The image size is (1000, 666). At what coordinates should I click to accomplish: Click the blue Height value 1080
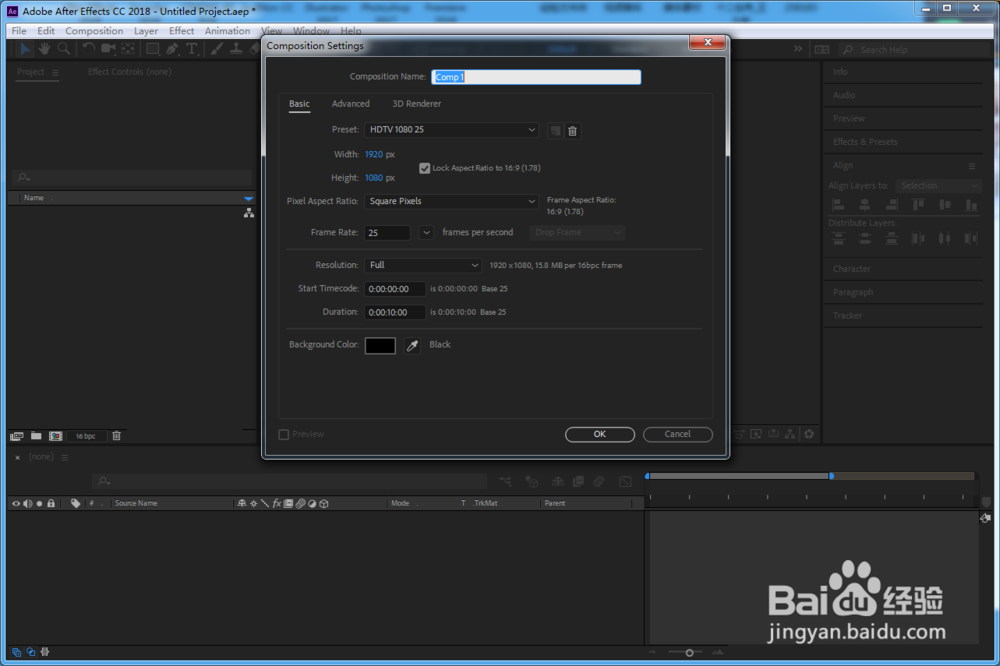[x=374, y=178]
